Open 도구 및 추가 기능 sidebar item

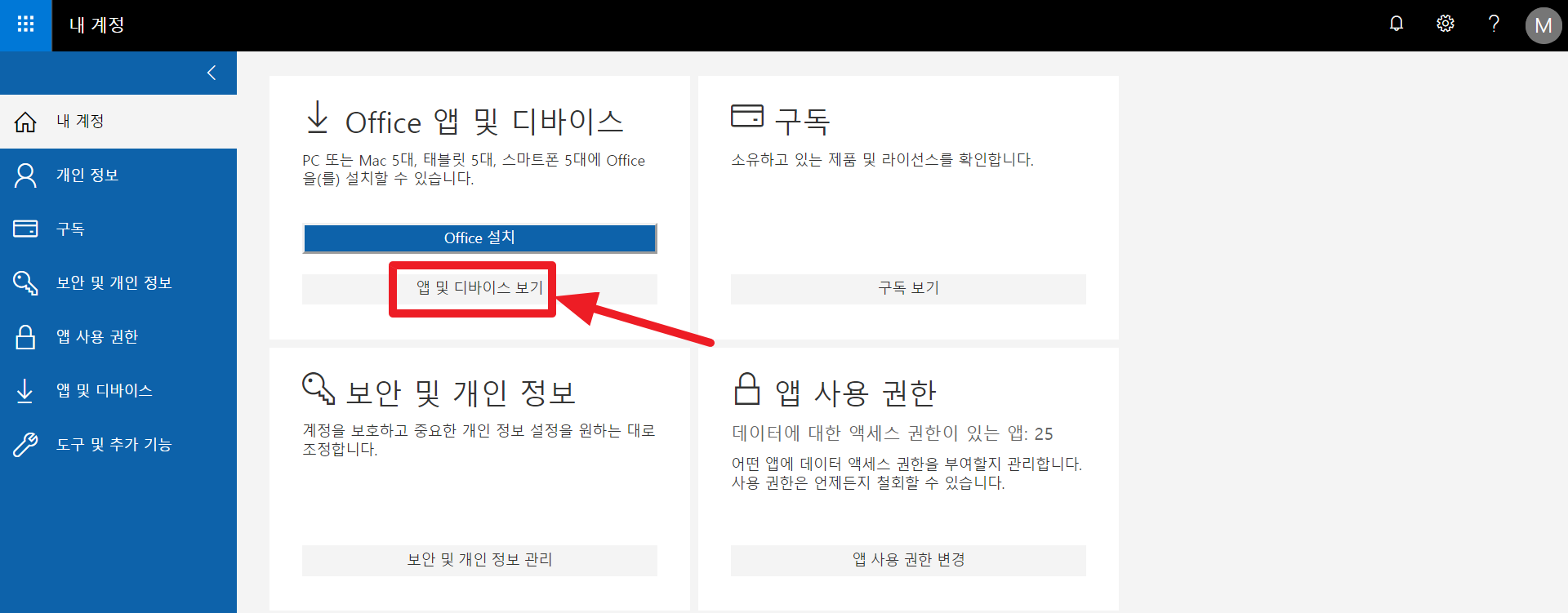(118, 445)
